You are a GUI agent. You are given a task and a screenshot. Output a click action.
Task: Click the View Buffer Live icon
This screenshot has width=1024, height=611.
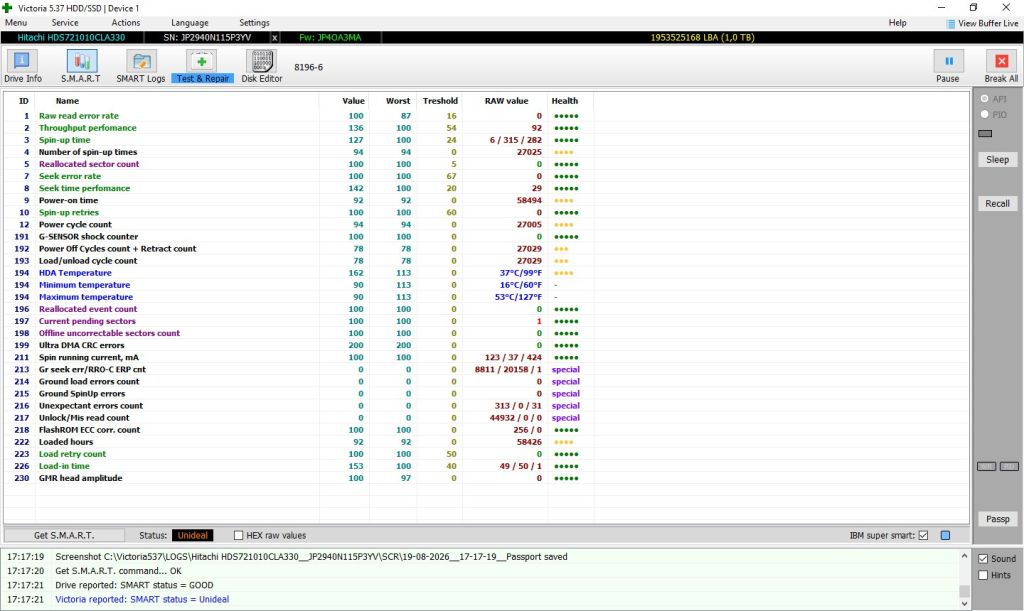click(951, 24)
